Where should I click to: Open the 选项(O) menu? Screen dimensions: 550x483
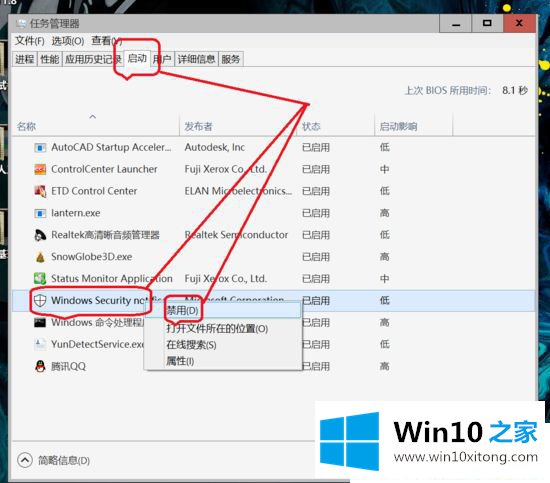pos(68,41)
